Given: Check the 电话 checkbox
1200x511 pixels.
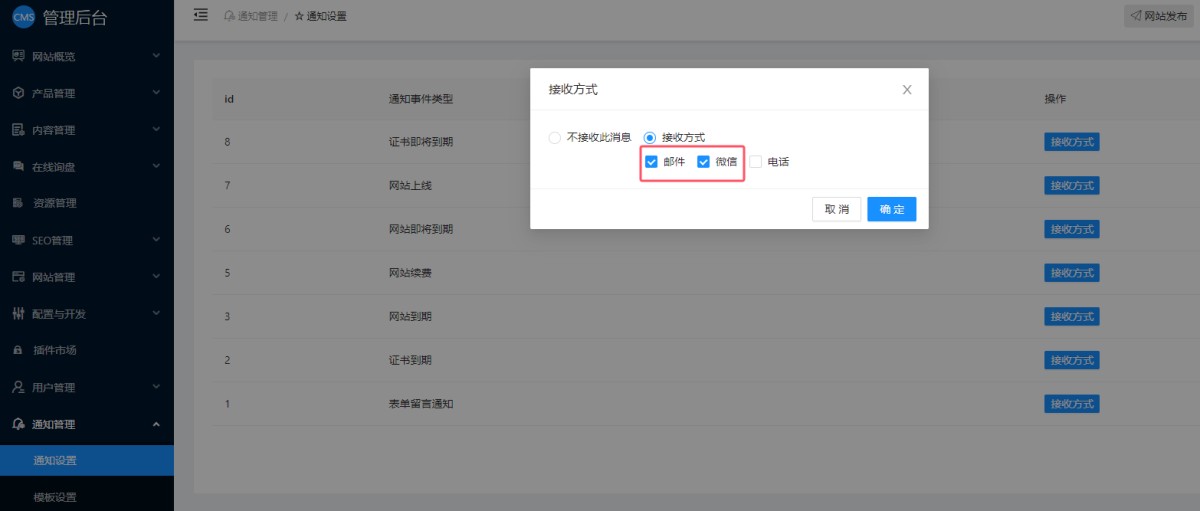Looking at the screenshot, I should tap(755, 161).
